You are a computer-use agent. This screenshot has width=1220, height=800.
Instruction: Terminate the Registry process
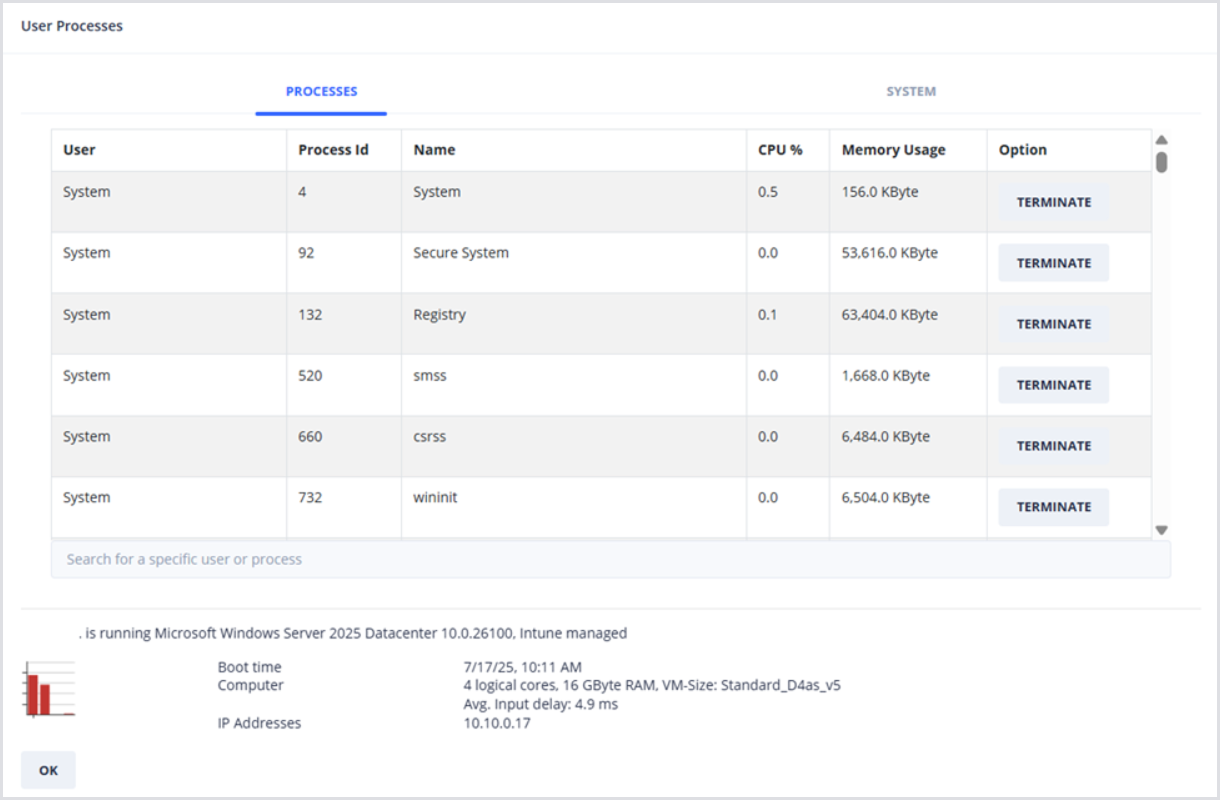coord(1053,324)
